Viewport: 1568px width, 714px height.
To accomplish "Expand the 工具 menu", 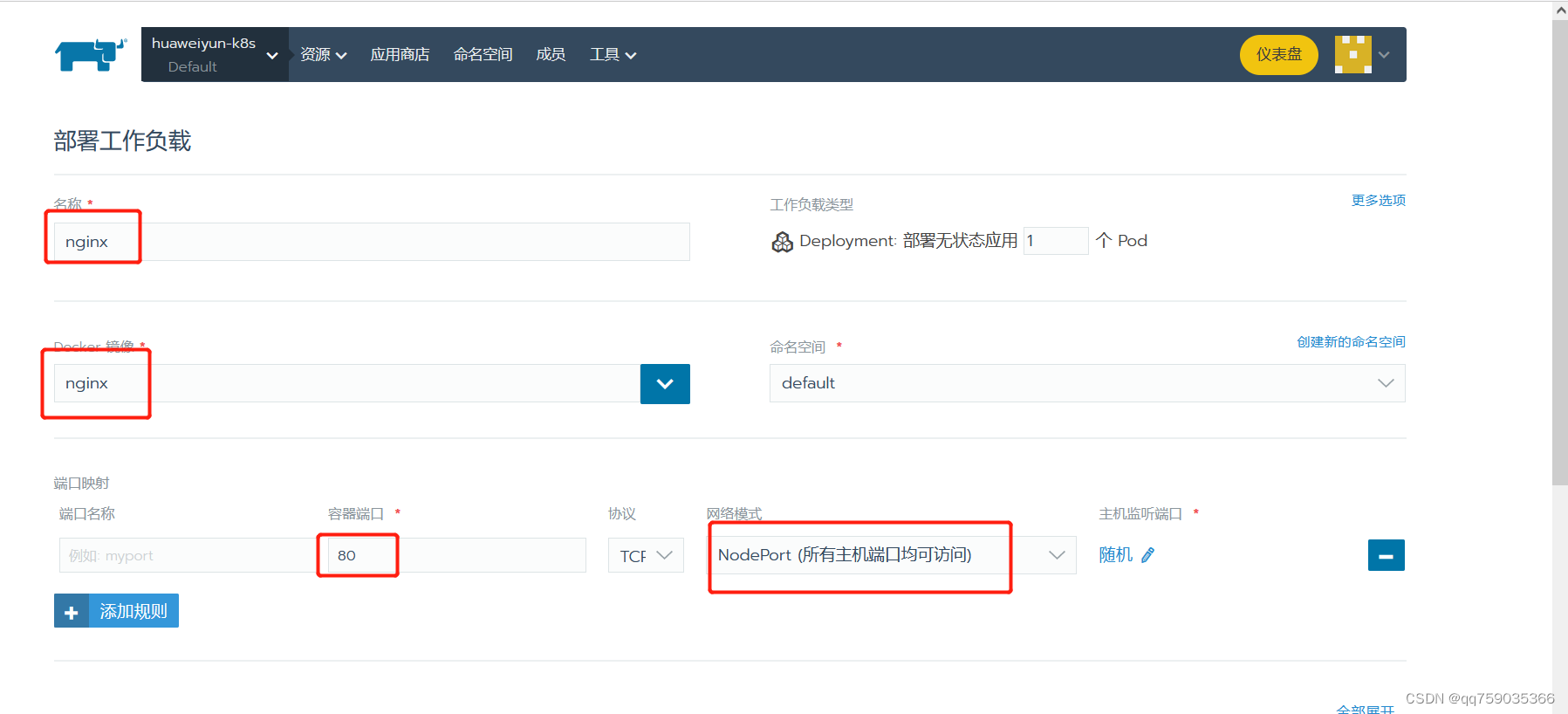I will tap(613, 54).
